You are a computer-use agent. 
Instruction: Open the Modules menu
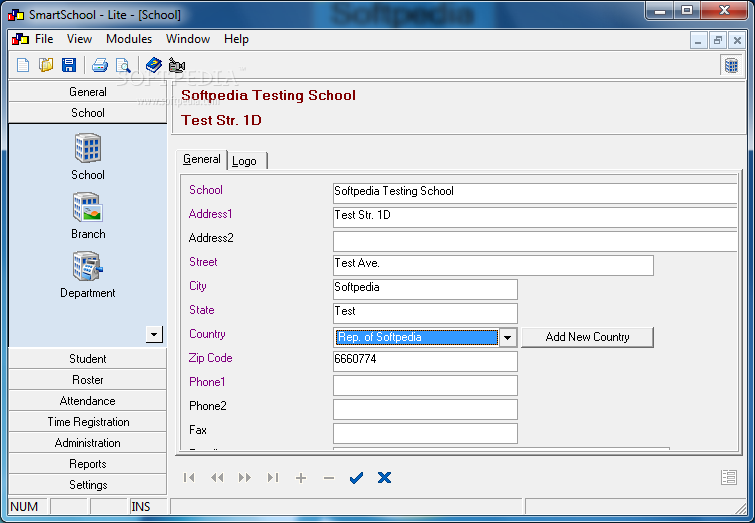(129, 39)
